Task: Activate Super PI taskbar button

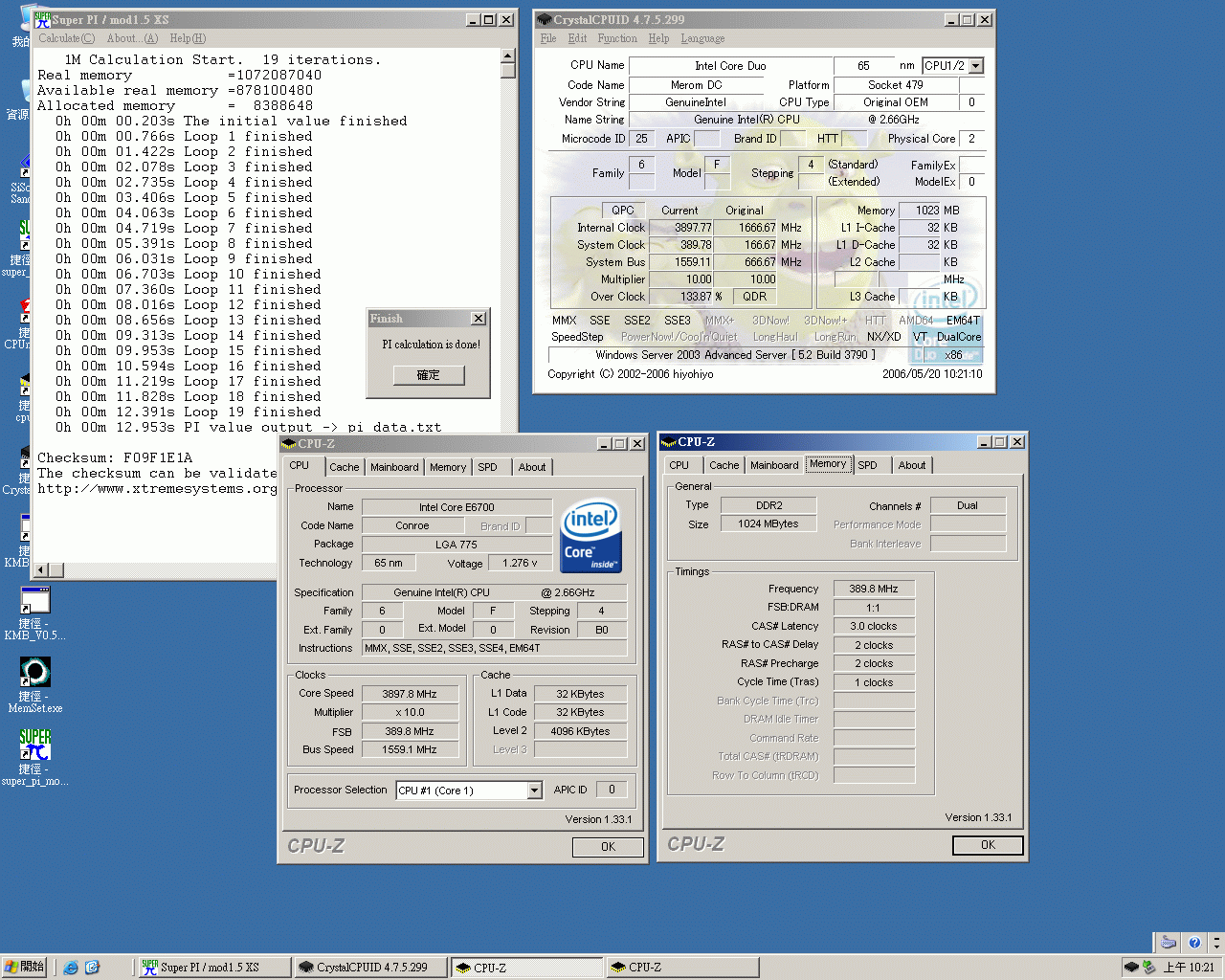Action: tap(214, 968)
